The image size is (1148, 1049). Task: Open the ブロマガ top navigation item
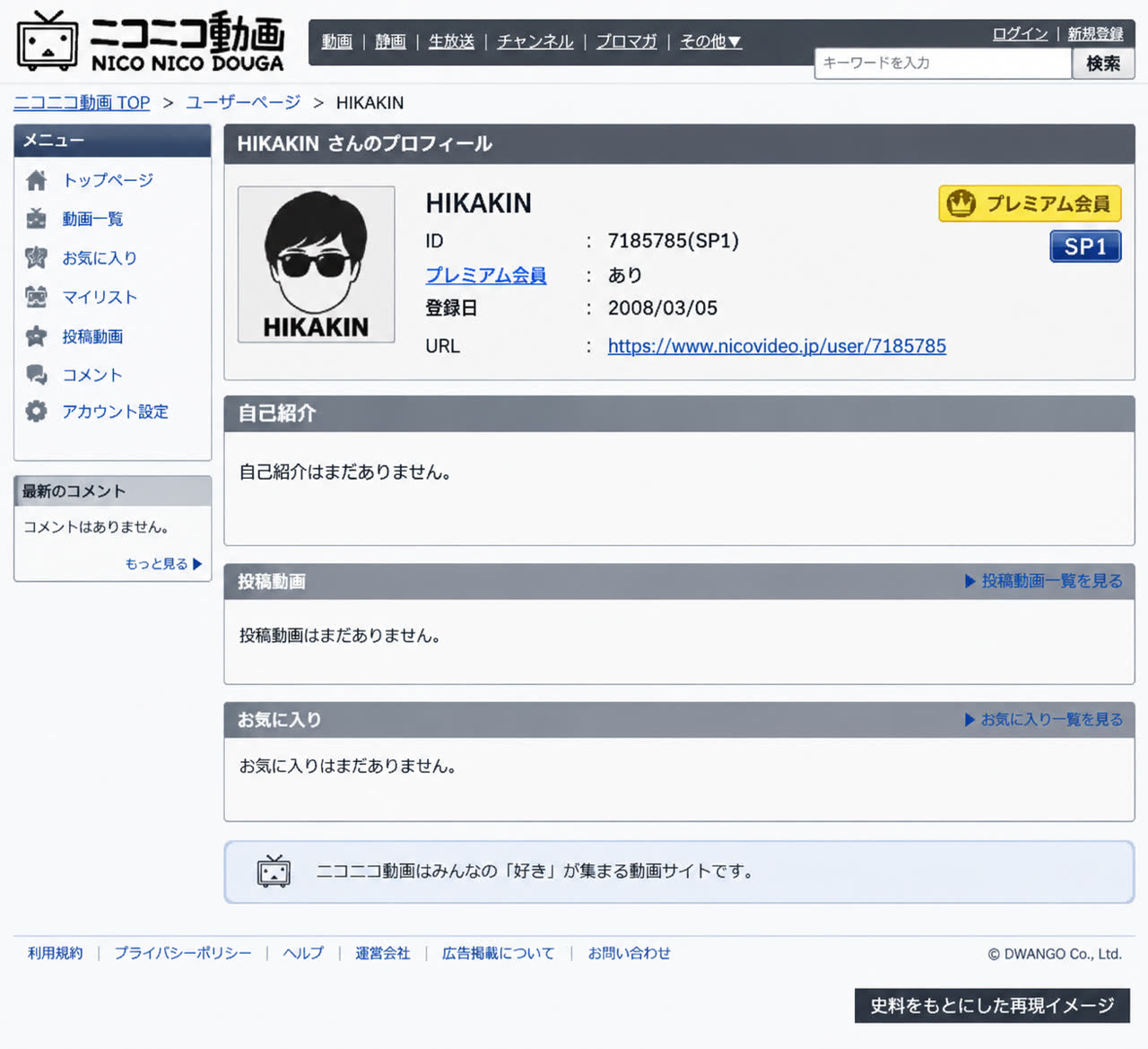pyautogui.click(x=626, y=41)
